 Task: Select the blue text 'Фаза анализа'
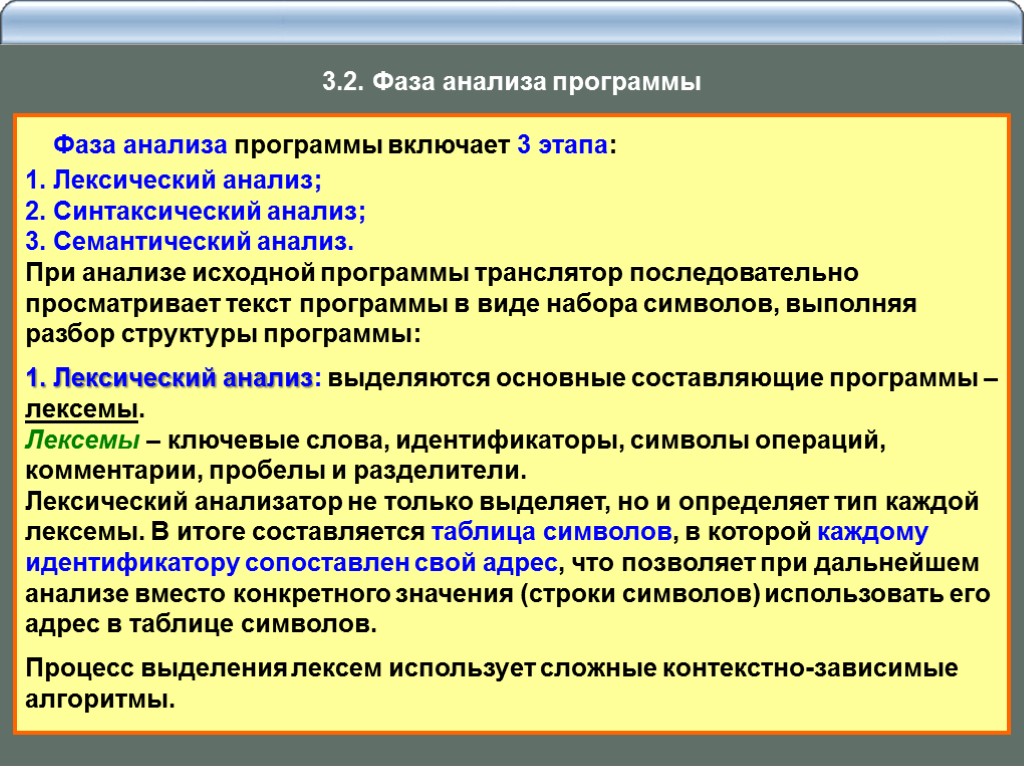(140, 144)
